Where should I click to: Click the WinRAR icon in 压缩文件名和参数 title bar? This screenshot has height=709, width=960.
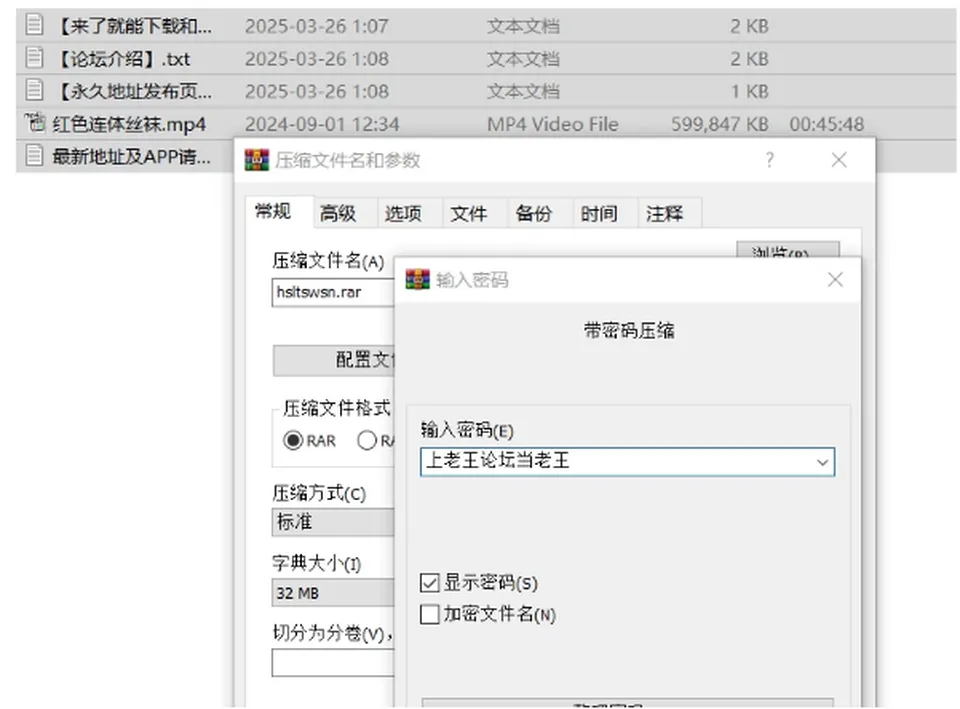(x=257, y=160)
